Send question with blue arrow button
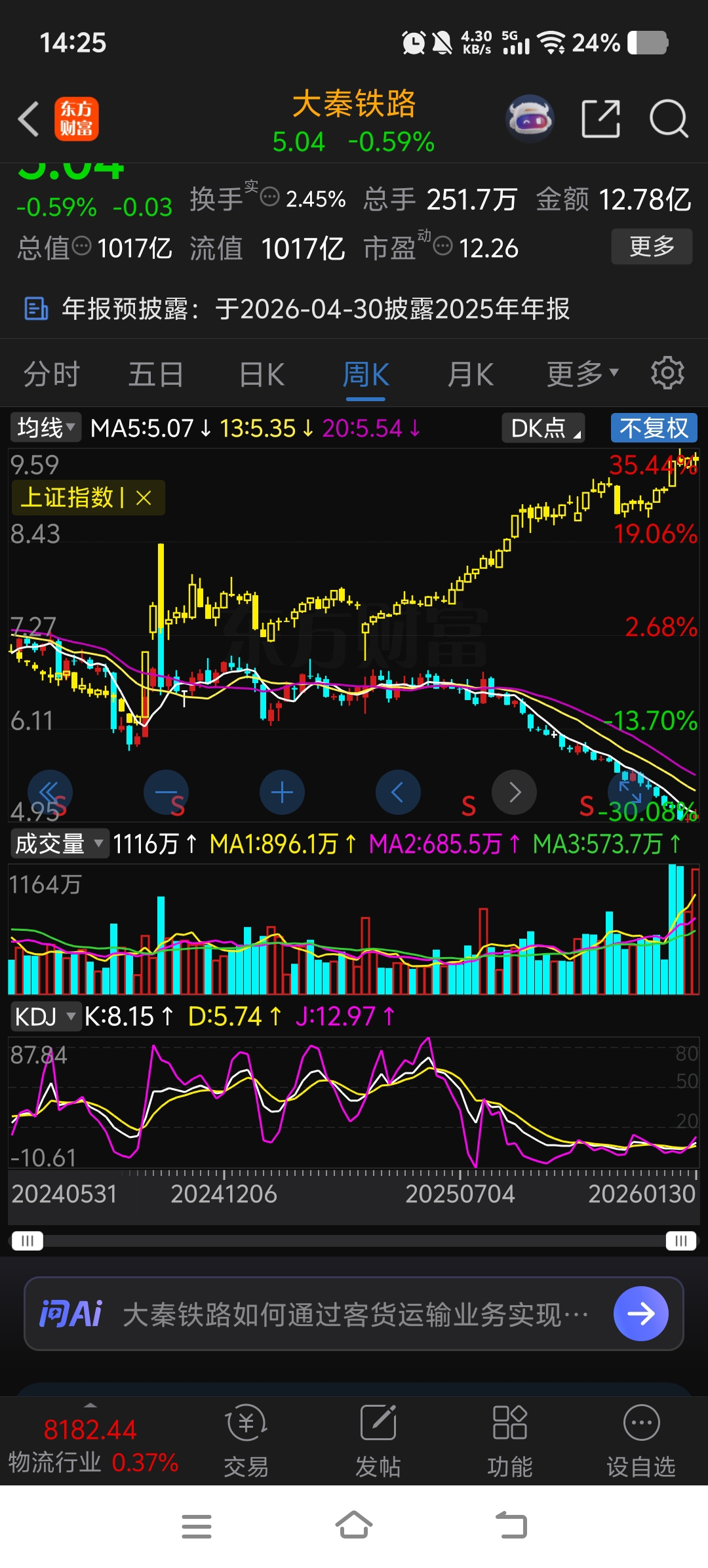 [x=640, y=1314]
